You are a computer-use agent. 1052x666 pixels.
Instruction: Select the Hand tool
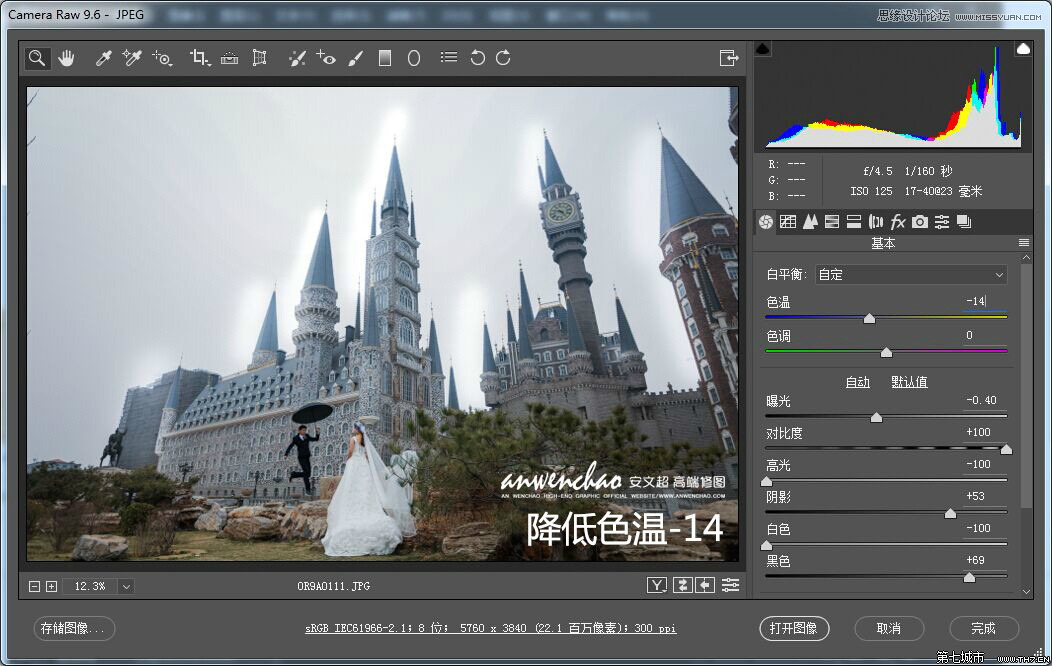pyautogui.click(x=66, y=58)
